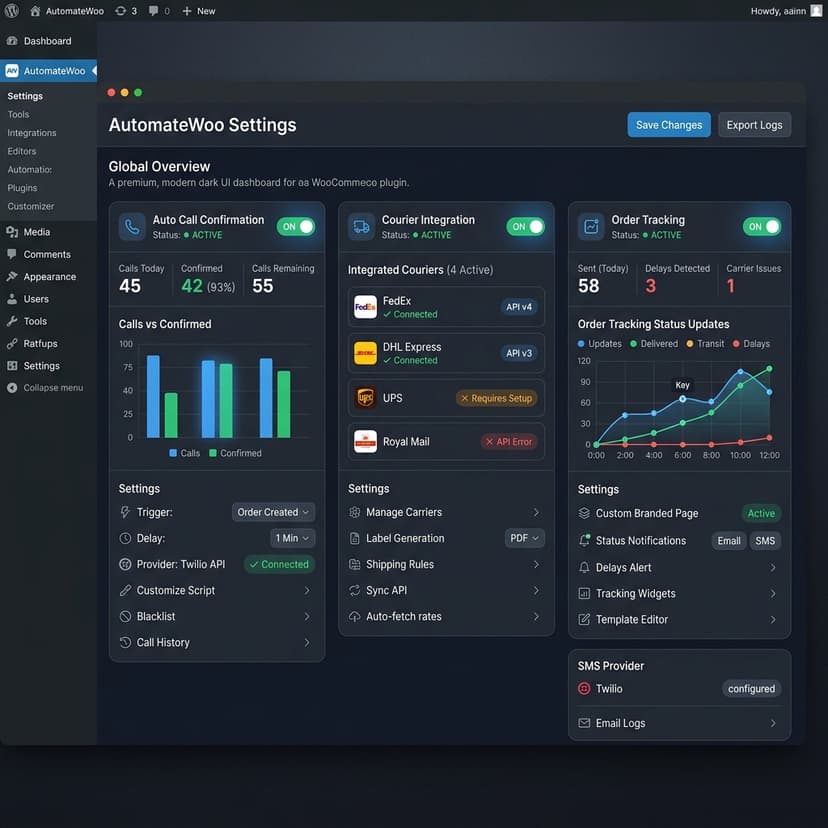
Task: Click the Twilio logo icon
Action: click(584, 688)
